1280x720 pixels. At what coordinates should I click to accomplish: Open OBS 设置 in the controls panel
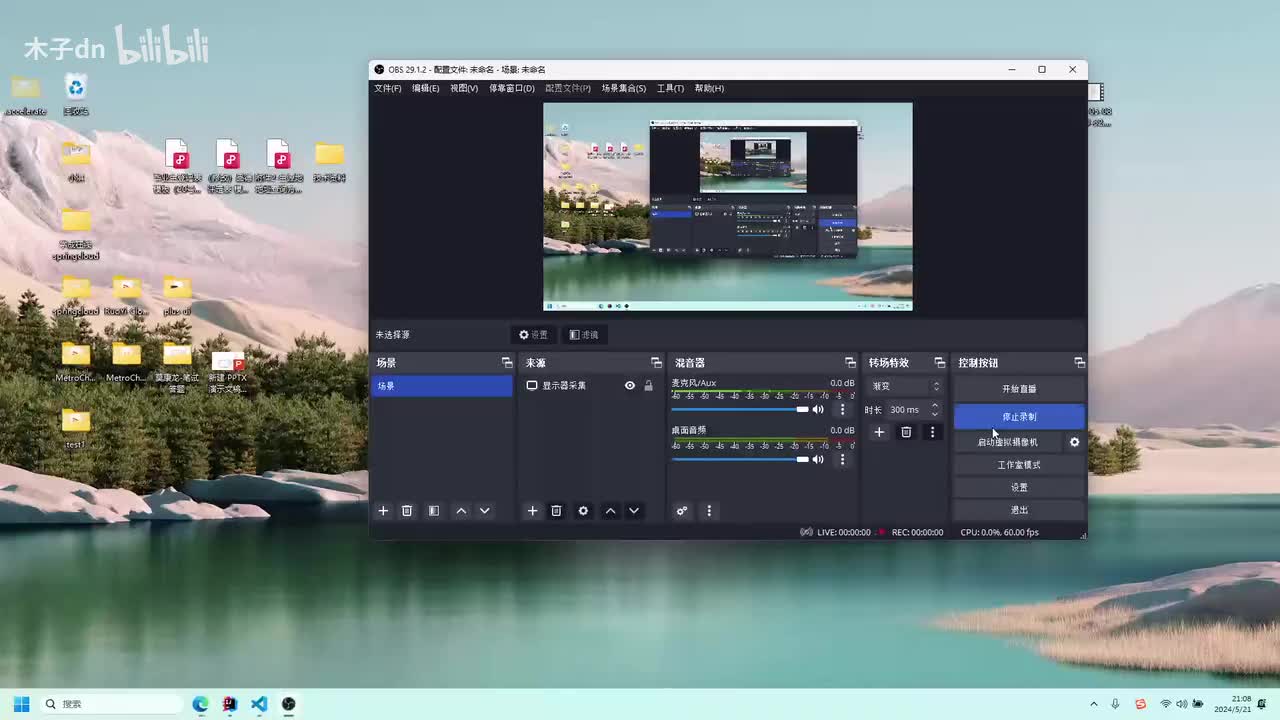point(1019,487)
